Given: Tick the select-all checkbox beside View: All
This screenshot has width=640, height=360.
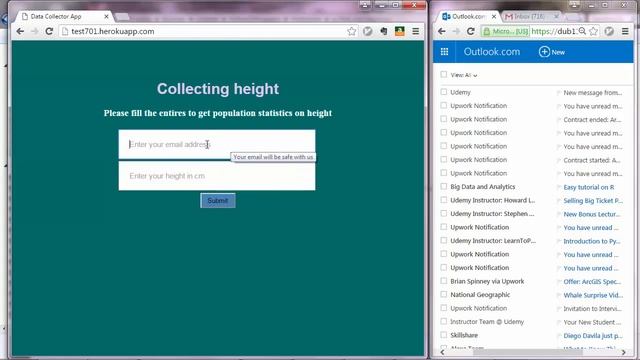Looking at the screenshot, I should coord(444,74).
